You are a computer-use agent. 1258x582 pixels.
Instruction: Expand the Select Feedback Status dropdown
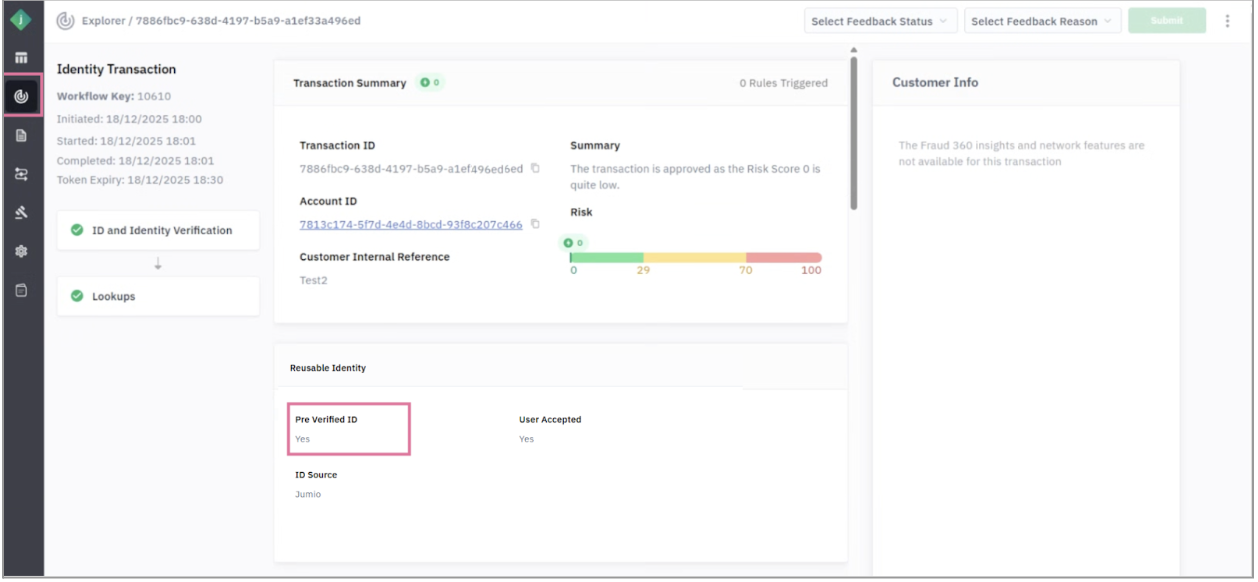880,21
